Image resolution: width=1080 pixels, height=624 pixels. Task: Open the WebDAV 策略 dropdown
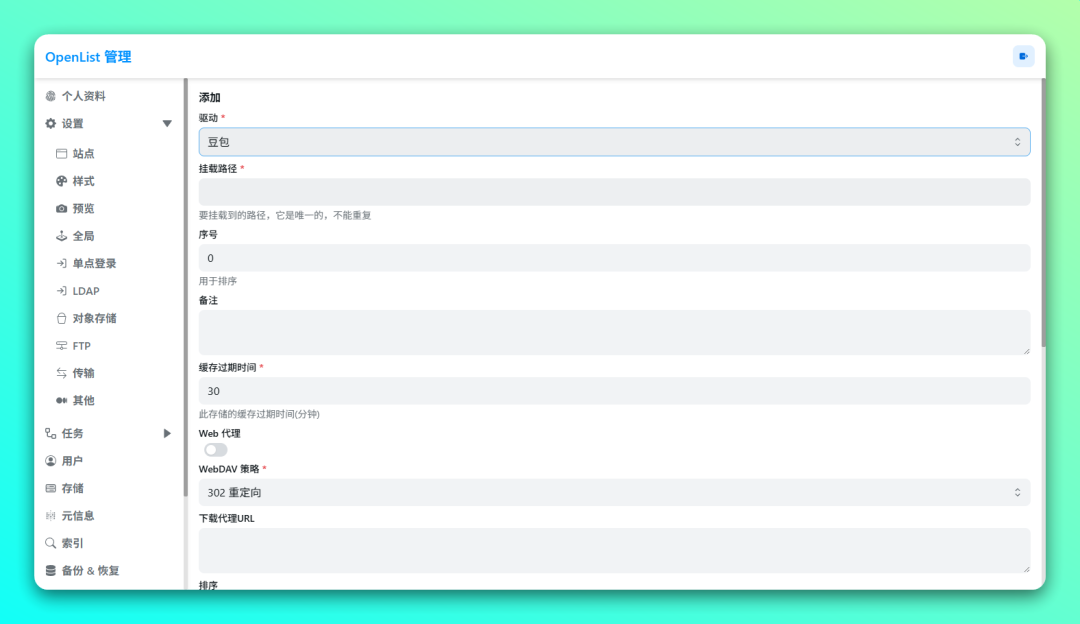tap(614, 492)
